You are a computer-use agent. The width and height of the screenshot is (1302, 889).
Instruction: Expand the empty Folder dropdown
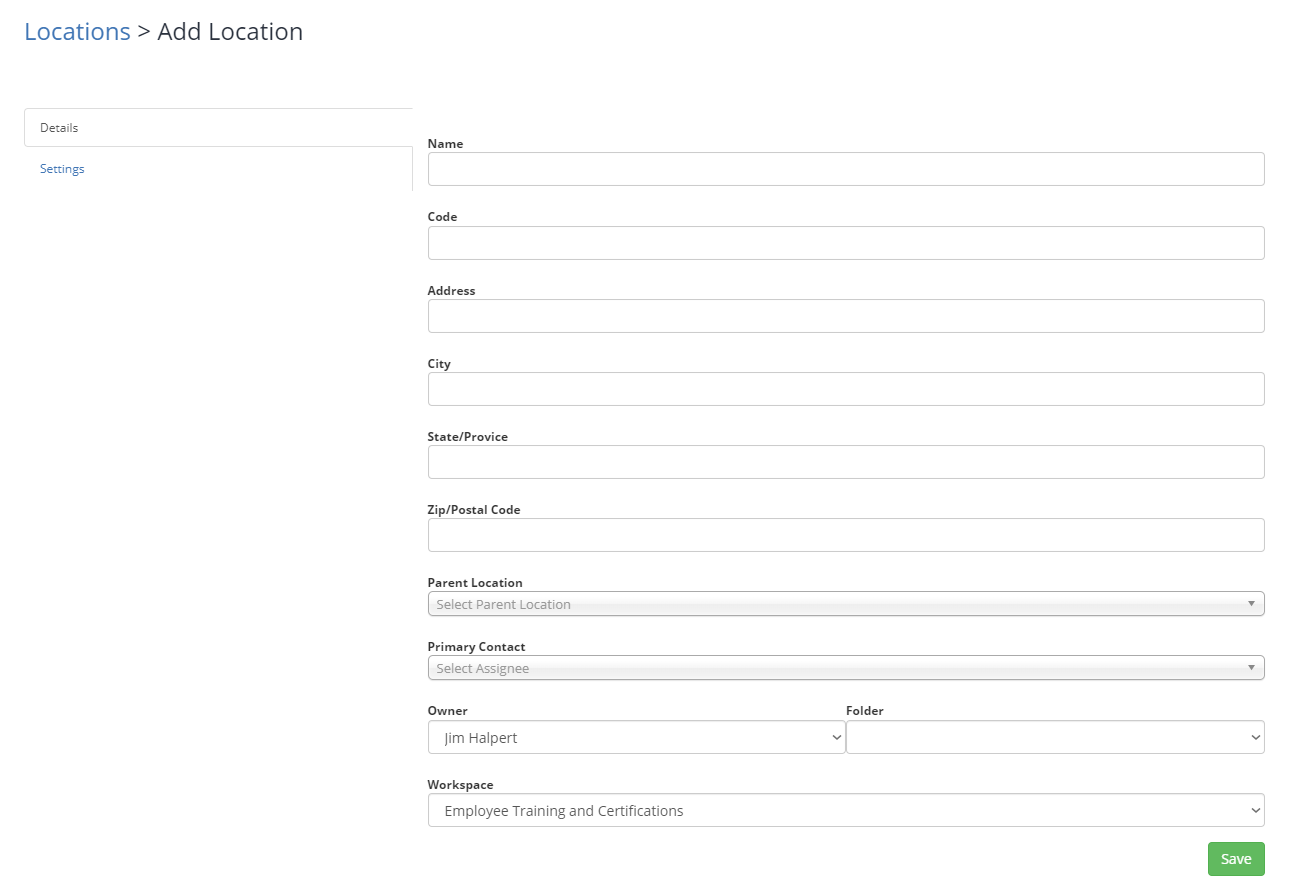[1055, 737]
